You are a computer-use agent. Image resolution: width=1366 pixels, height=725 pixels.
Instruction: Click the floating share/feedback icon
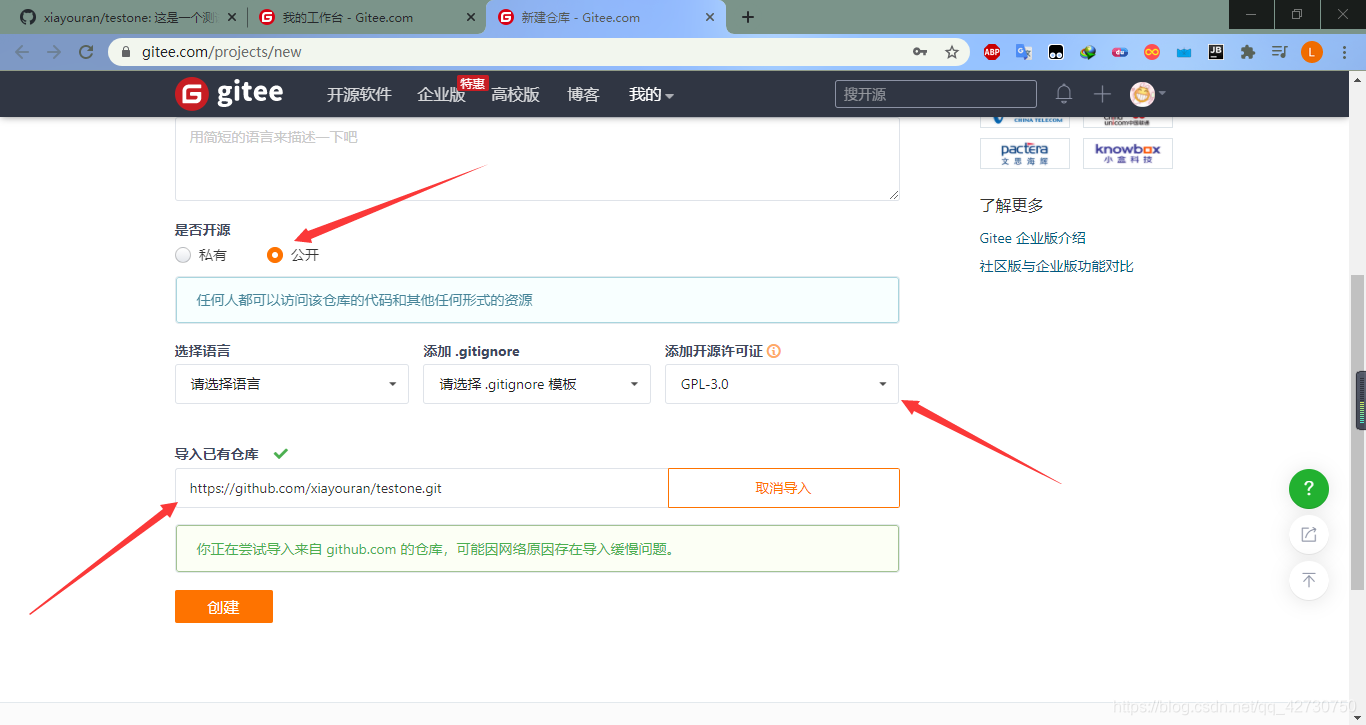(x=1308, y=535)
